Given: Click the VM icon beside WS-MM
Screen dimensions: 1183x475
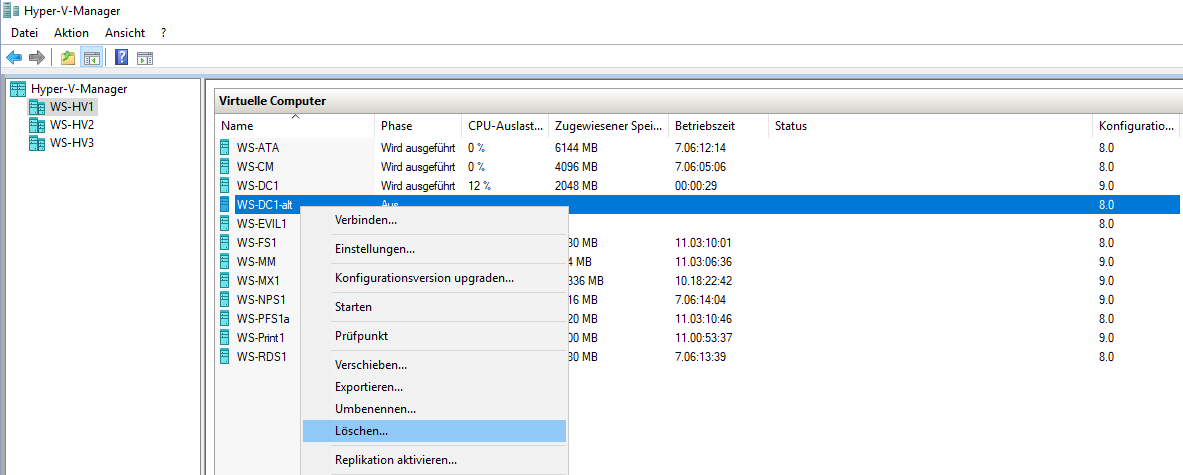Looking at the screenshot, I should pos(224,262).
